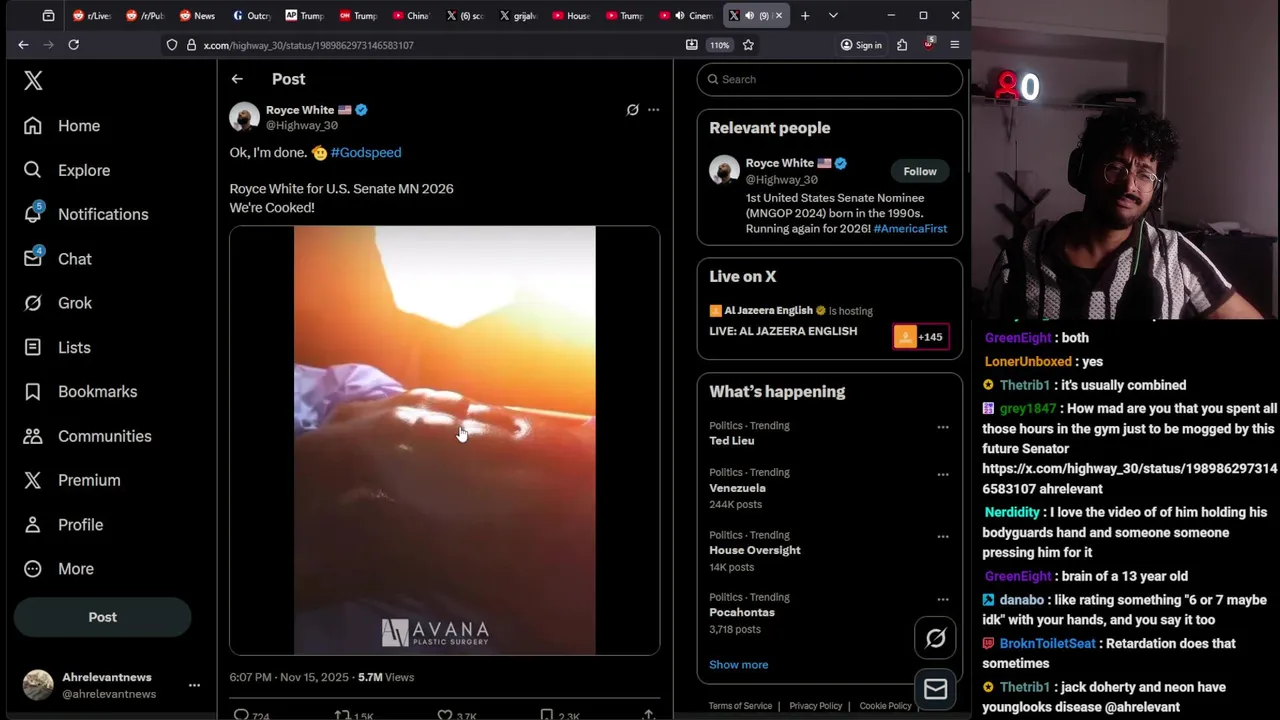
Task: Switch to the r/Live Reddit tab
Action: pyautogui.click(x=91, y=16)
